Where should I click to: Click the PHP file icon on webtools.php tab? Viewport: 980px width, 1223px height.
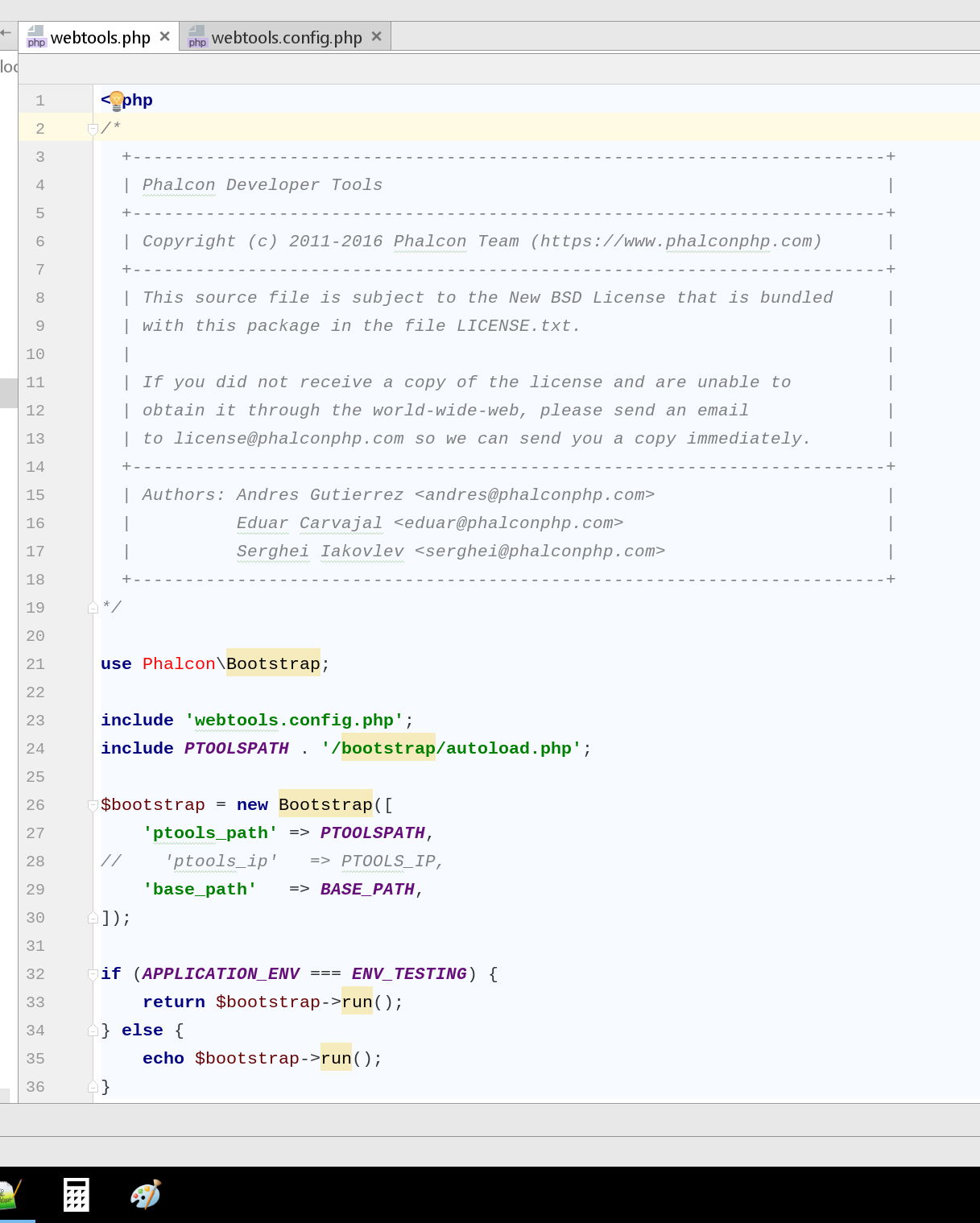pyautogui.click(x=36, y=37)
